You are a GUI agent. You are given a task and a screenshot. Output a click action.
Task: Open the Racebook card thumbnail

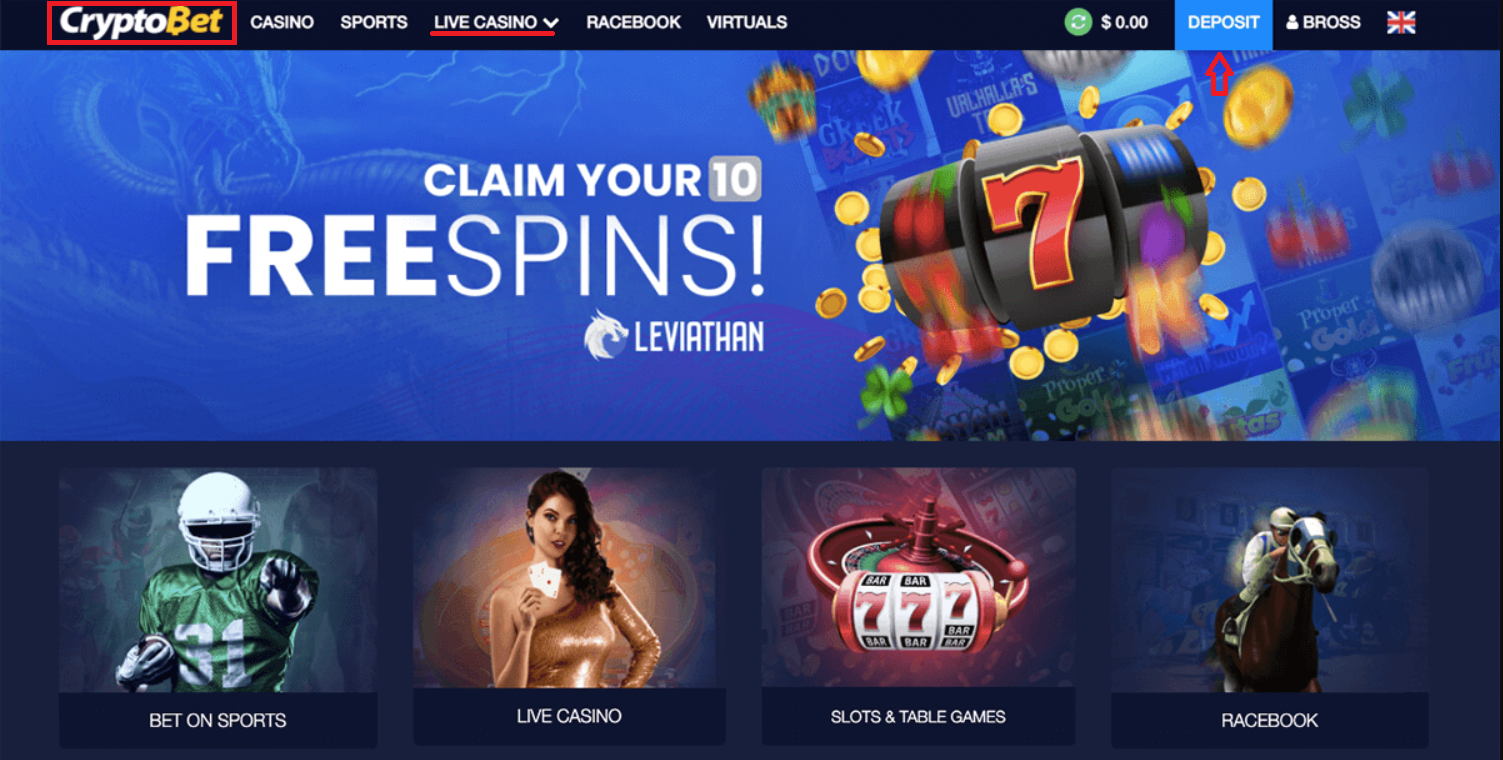click(1269, 580)
